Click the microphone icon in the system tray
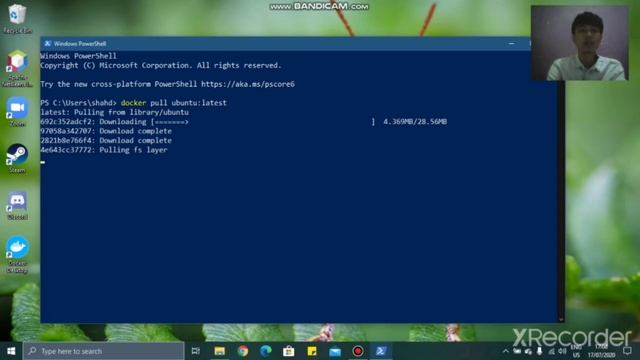This screenshot has width=640, height=360. (x=540, y=351)
